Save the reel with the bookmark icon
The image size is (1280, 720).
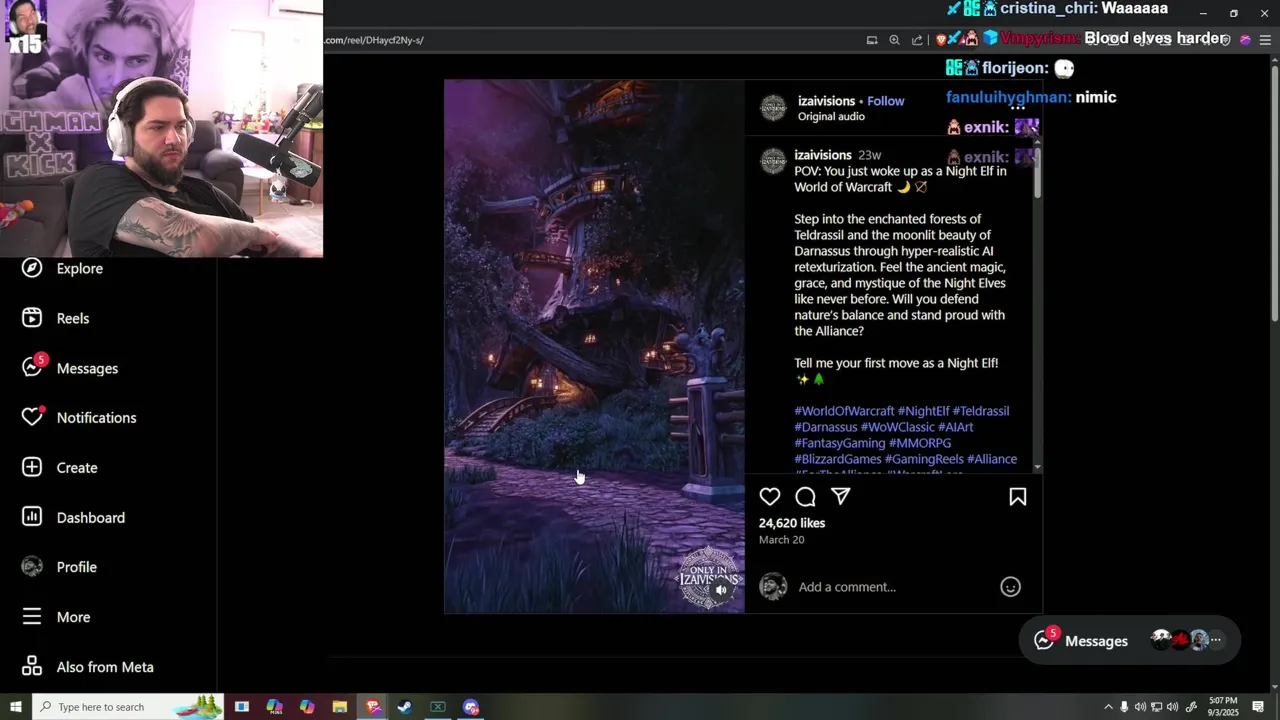[x=1018, y=497]
